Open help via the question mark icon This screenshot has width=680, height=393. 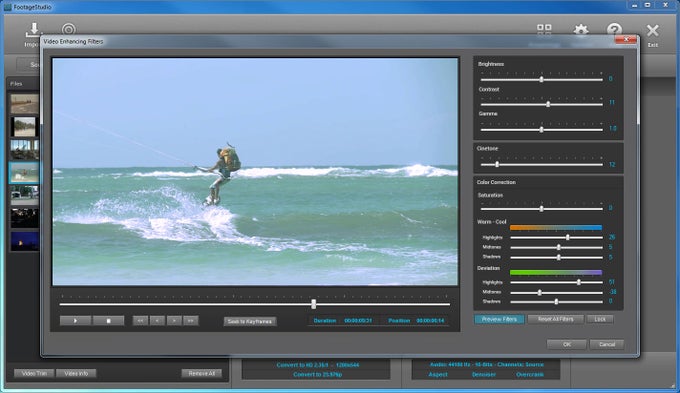[614, 29]
